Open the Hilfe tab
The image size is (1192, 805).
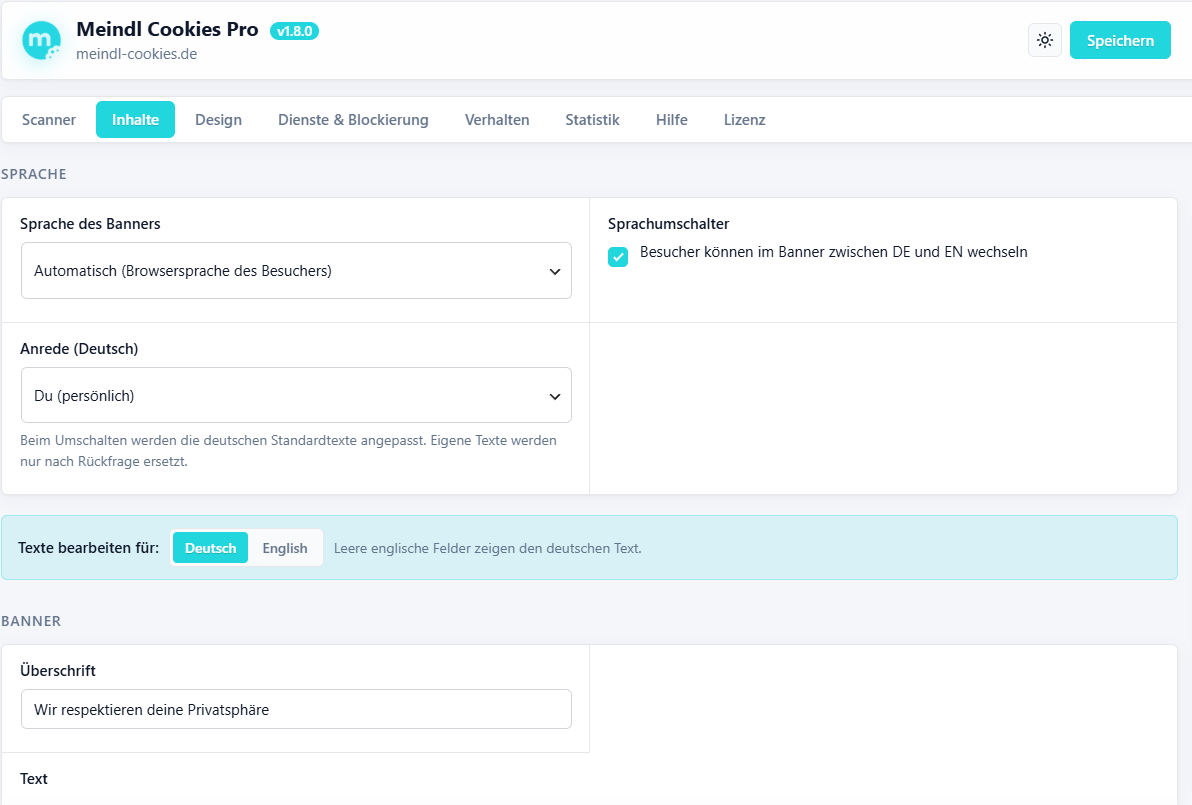(672, 119)
